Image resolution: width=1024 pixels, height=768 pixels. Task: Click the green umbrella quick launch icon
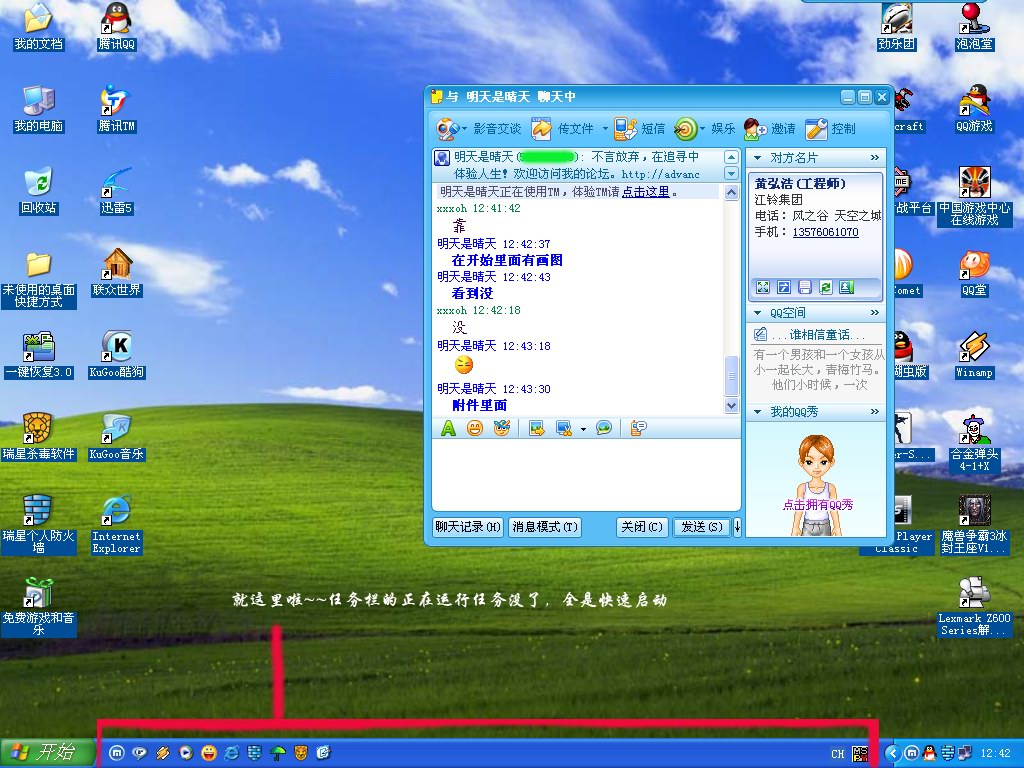click(278, 753)
